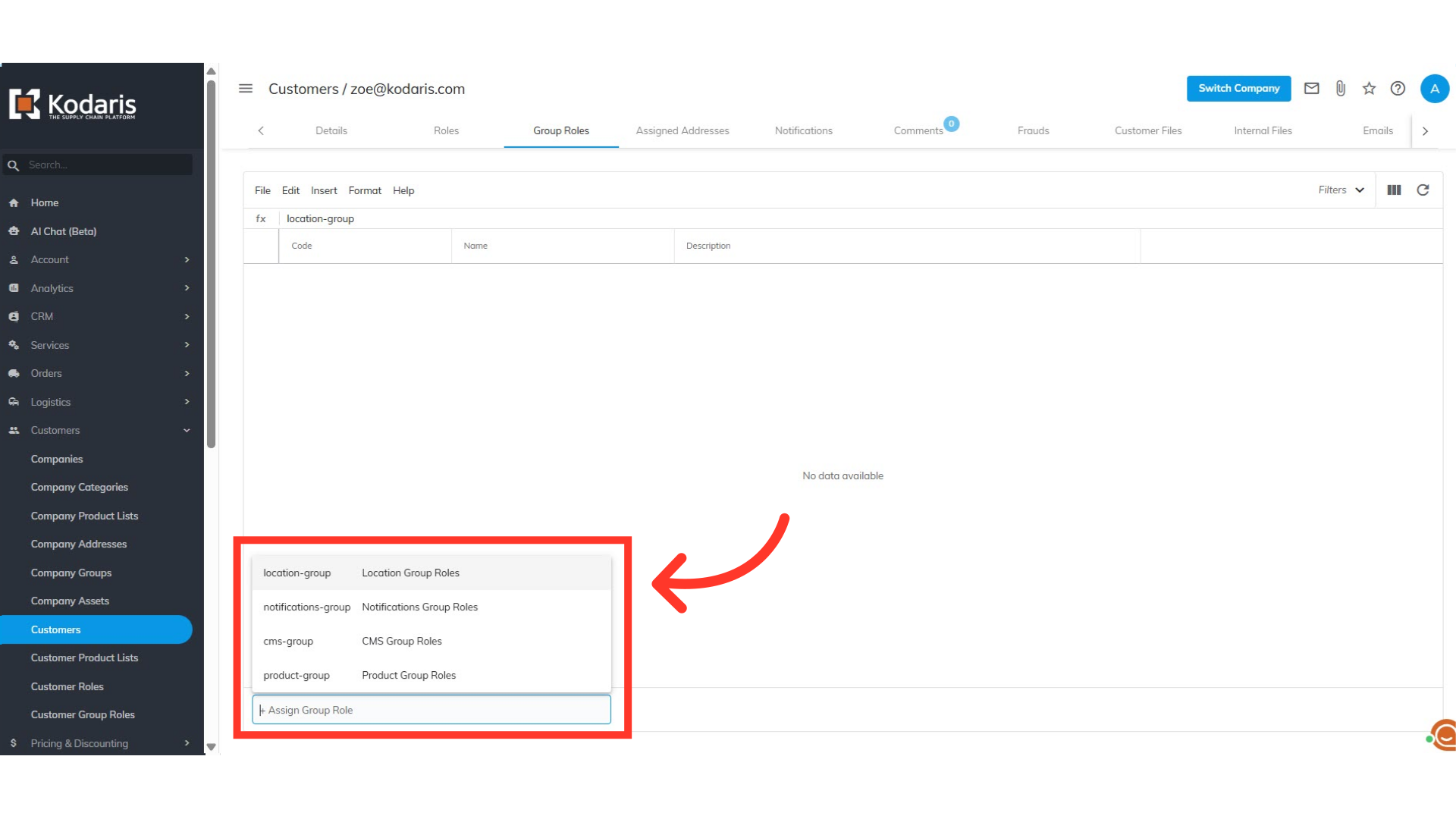Viewport: 1456px width, 819px height.
Task: Click the Assign Group Role input
Action: click(431, 710)
